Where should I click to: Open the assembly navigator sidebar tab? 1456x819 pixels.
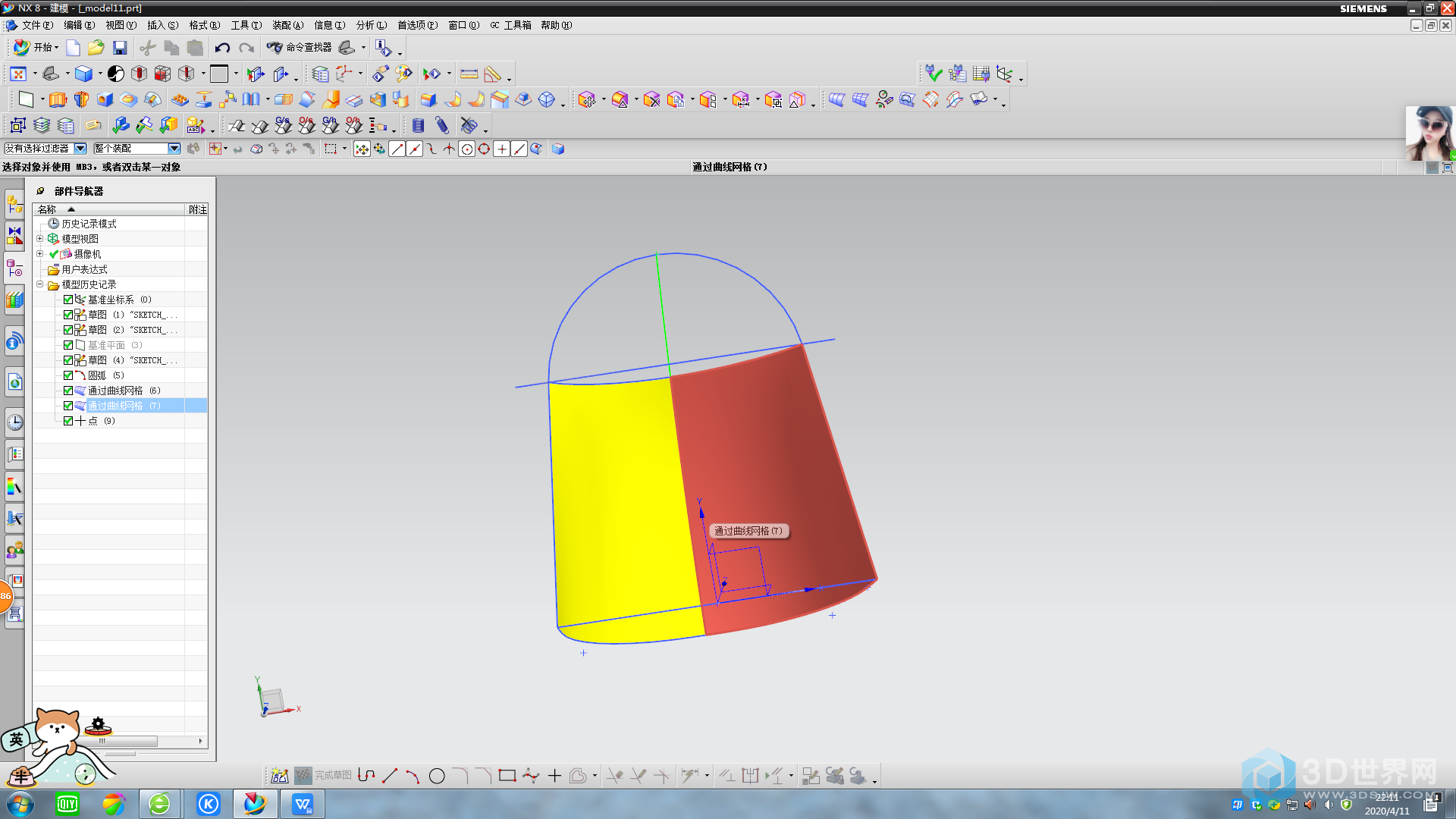pyautogui.click(x=14, y=203)
